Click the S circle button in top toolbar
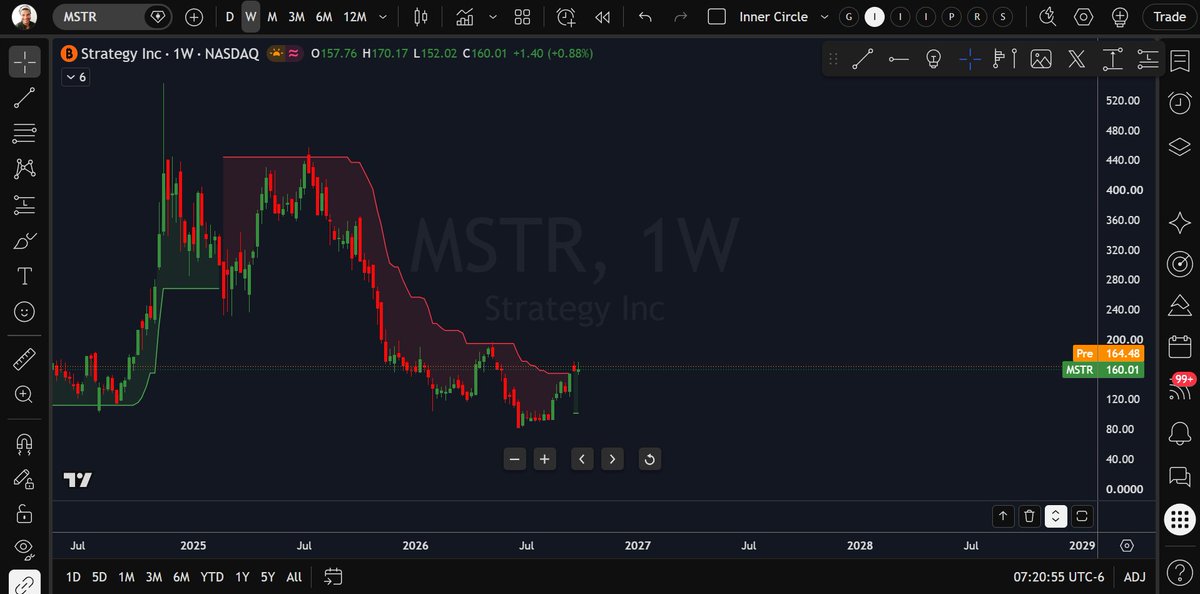The height and width of the screenshot is (594, 1200). pyautogui.click(x=1003, y=17)
